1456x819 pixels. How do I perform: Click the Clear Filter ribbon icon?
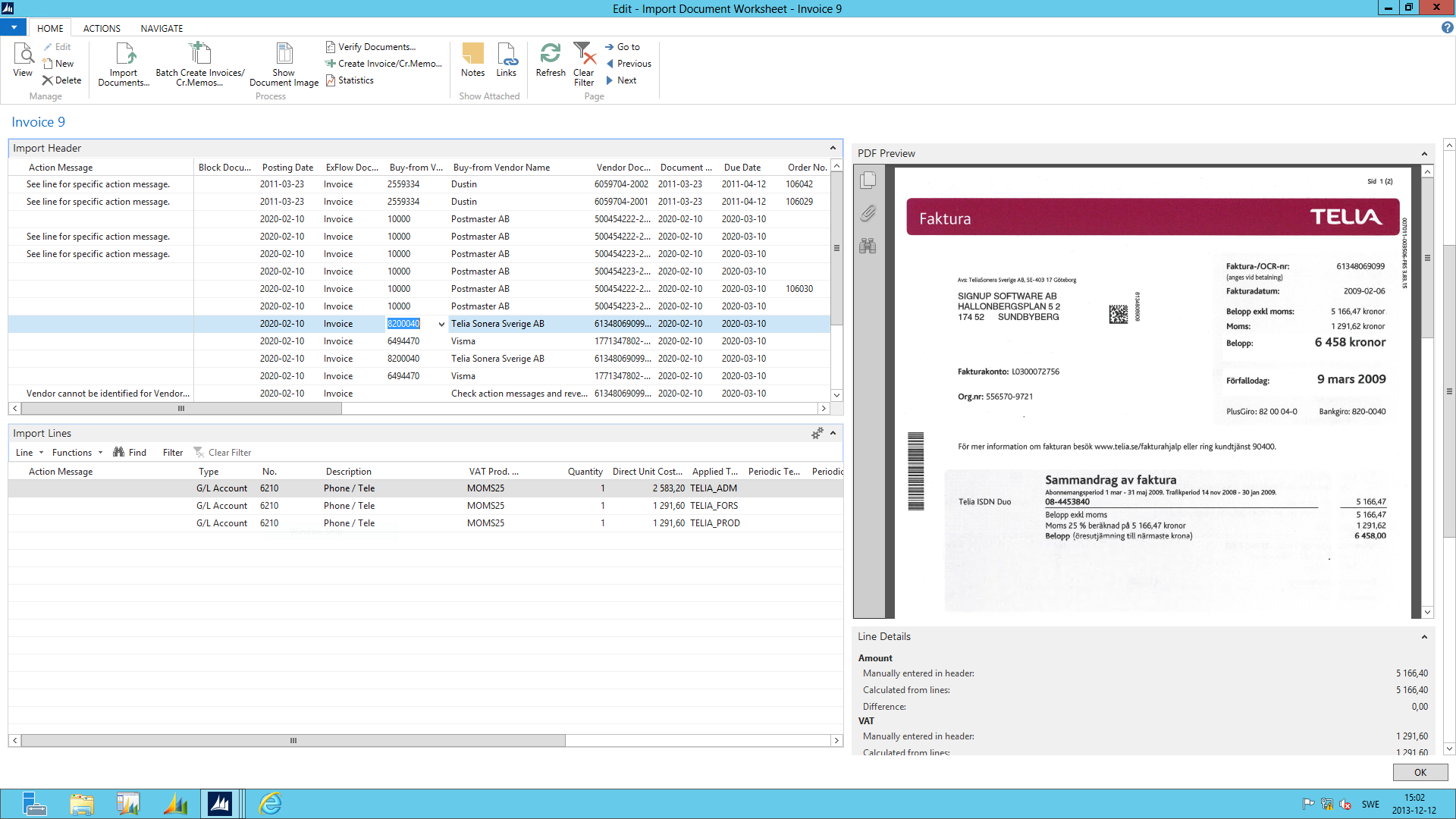tap(584, 64)
